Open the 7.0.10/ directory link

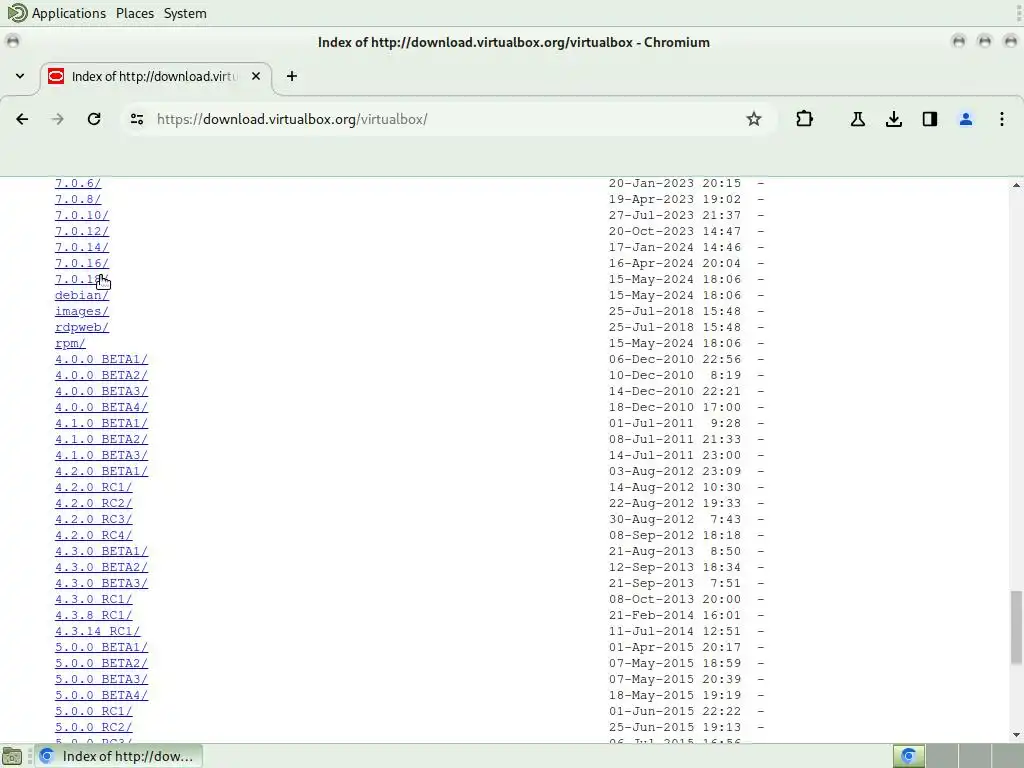pyautogui.click(x=82, y=215)
